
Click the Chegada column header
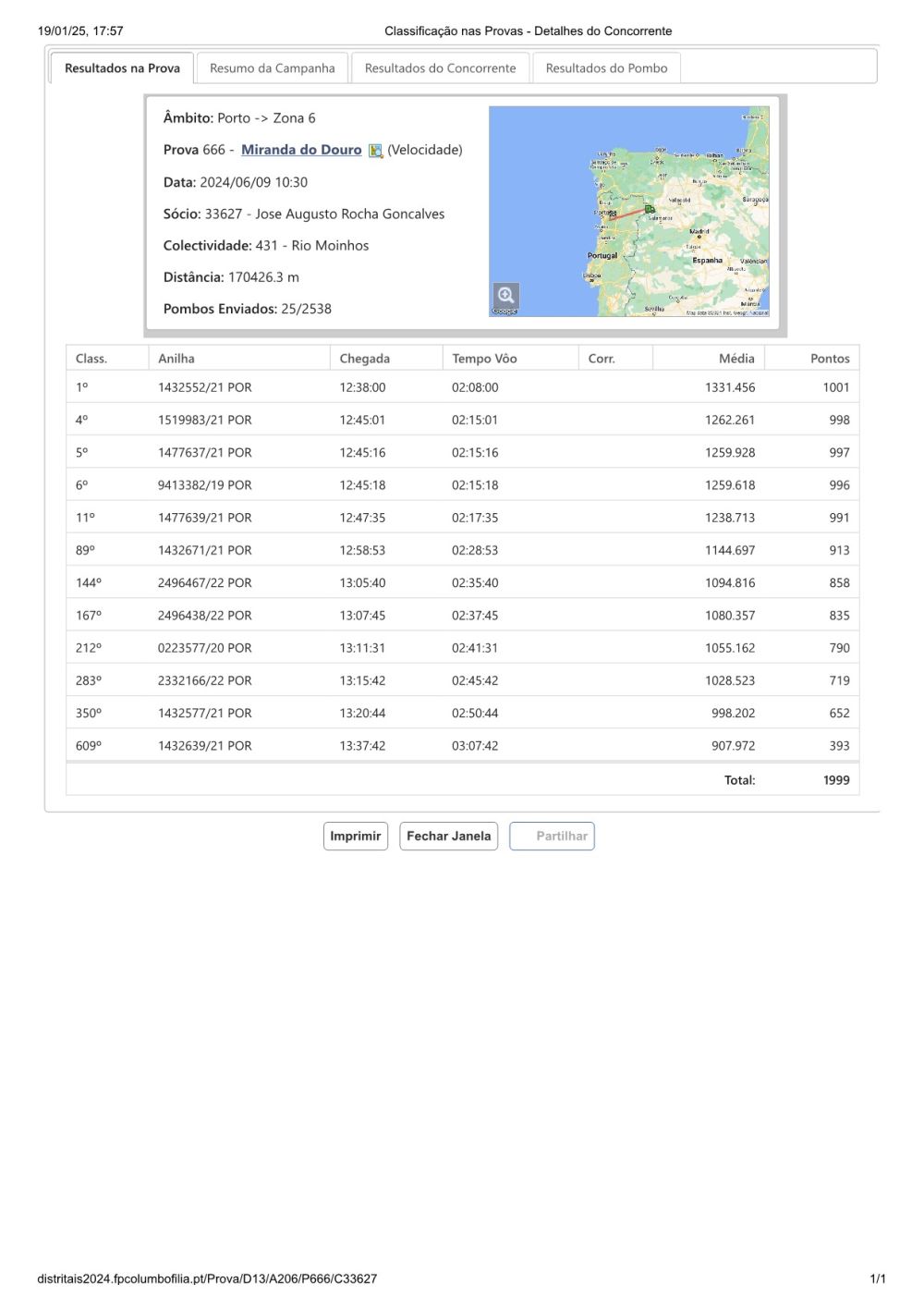tap(364, 359)
